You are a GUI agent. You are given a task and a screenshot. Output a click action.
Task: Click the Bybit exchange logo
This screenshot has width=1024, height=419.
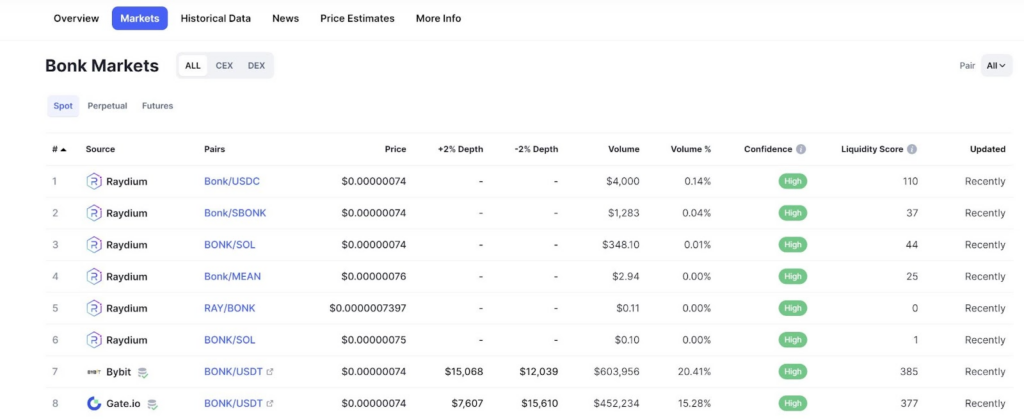point(94,372)
